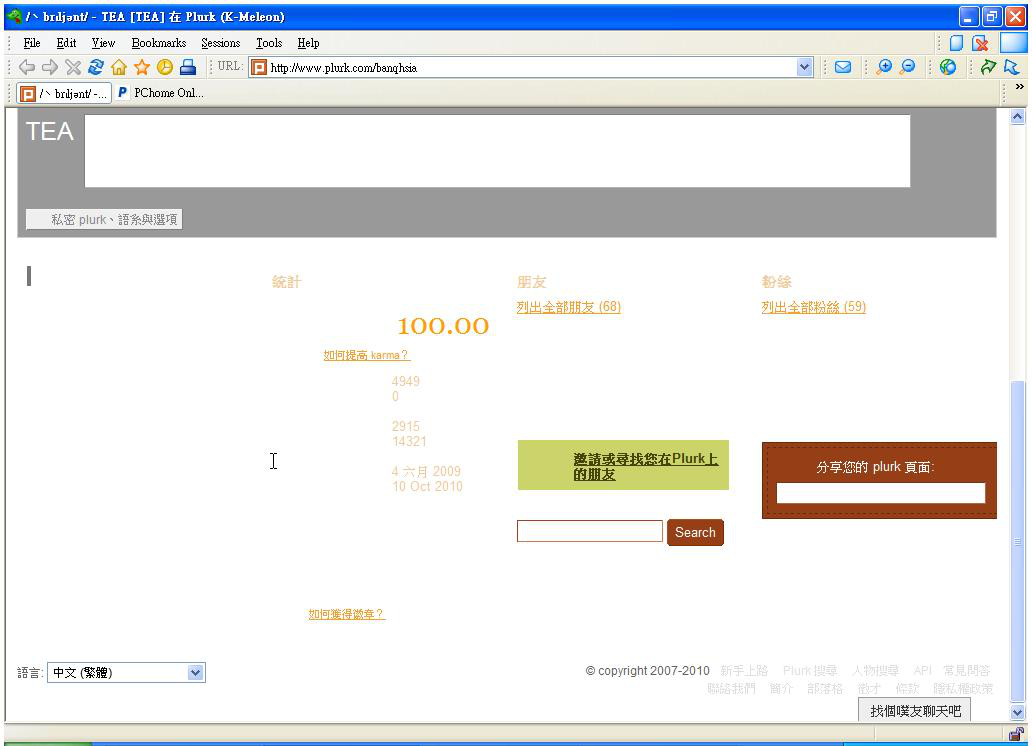The image size is (1032, 746).
Task: Open Plurk 搜尋 footer link
Action: pos(810,670)
